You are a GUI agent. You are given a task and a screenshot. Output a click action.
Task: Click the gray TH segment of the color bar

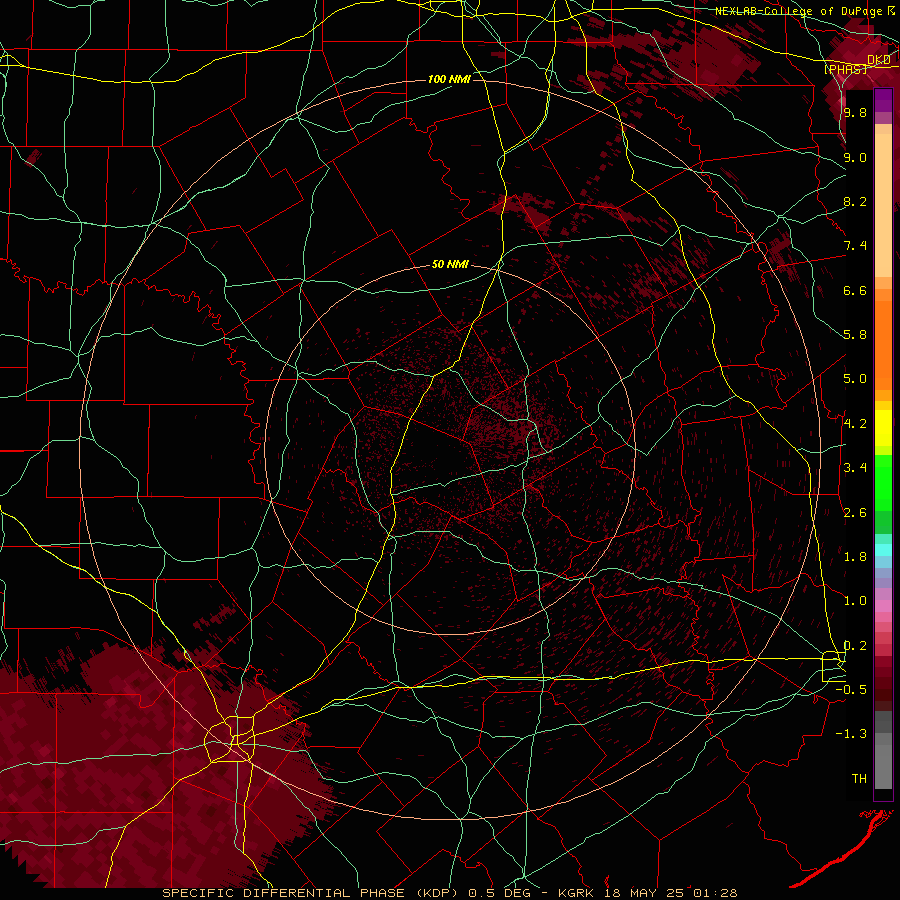pos(883,766)
